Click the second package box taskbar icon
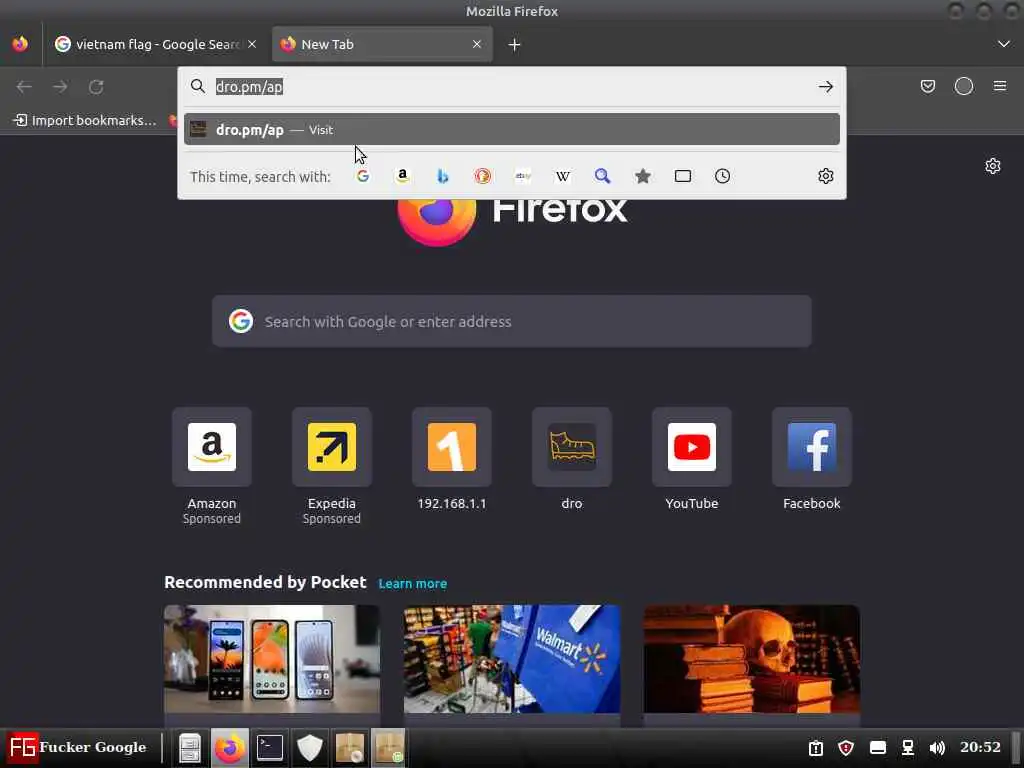1024x768 pixels. (389, 748)
